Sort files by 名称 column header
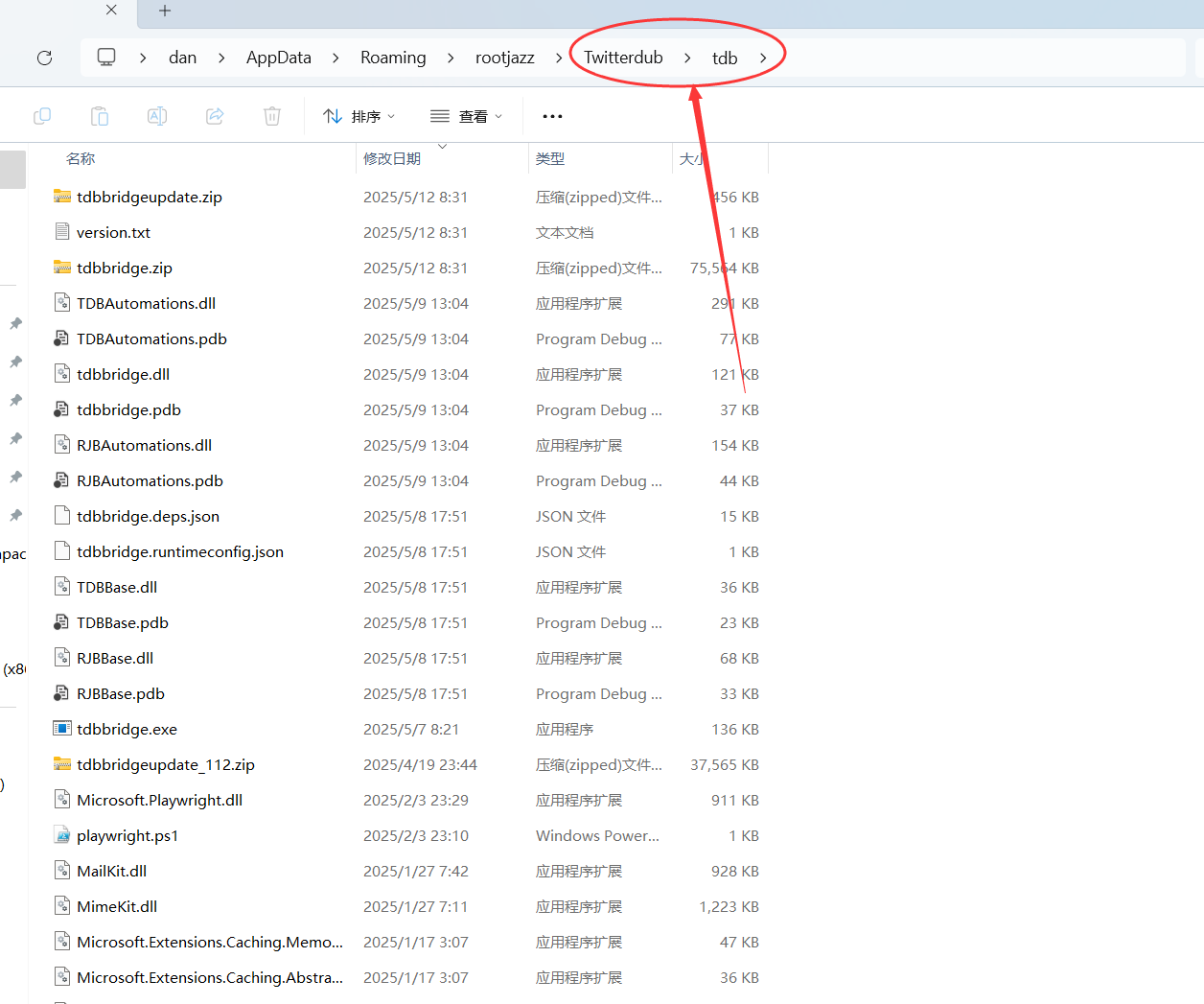Screen dimensions: 1204x1004 tap(81, 159)
